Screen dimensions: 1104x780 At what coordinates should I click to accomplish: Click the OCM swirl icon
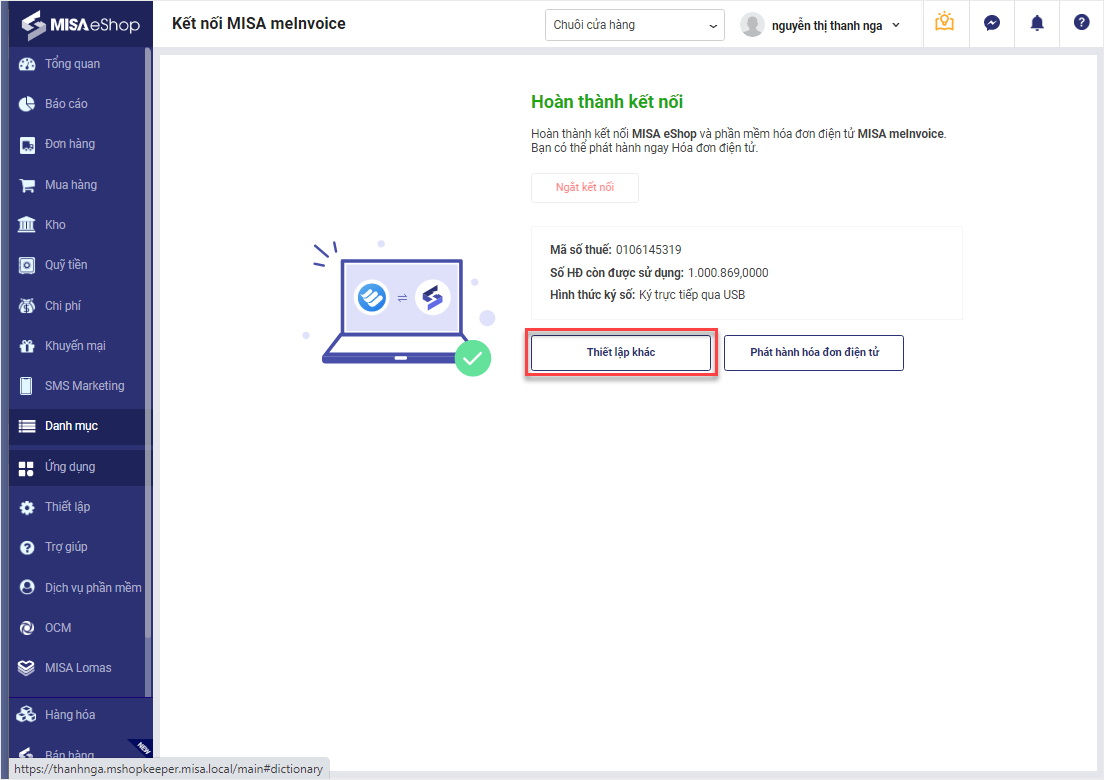[x=27, y=628]
